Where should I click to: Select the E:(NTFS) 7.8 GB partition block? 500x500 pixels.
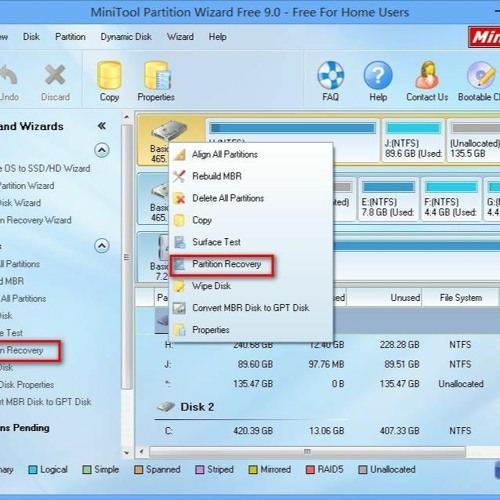(388, 199)
